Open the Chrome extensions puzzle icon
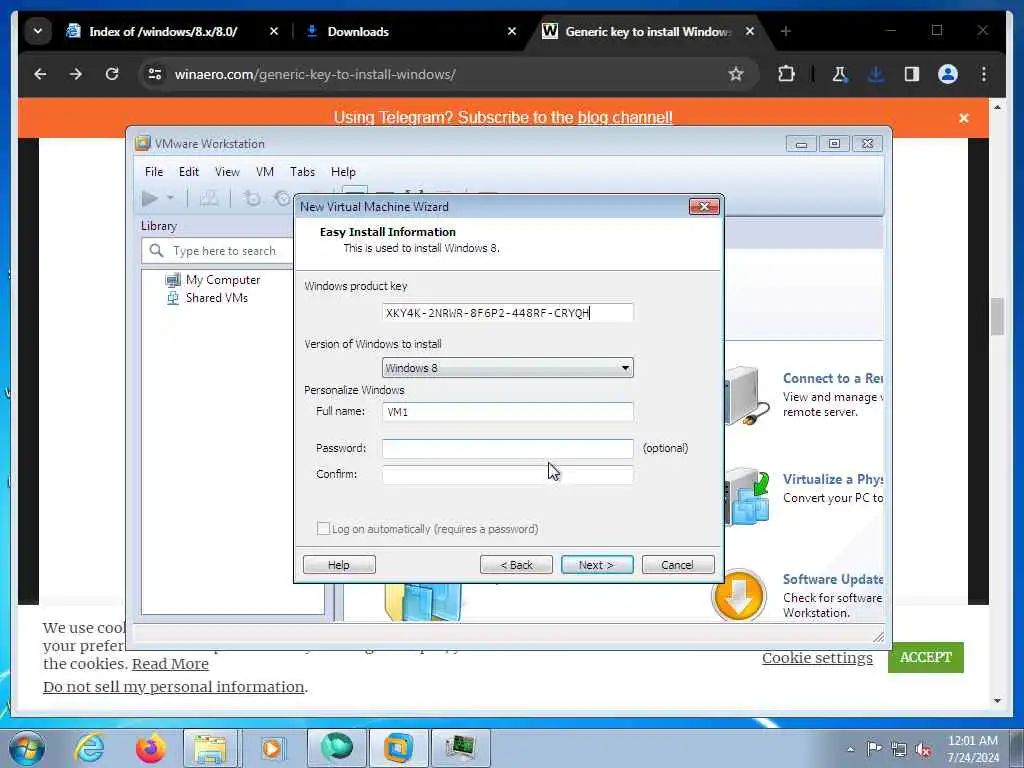1024x768 pixels. 786,74
